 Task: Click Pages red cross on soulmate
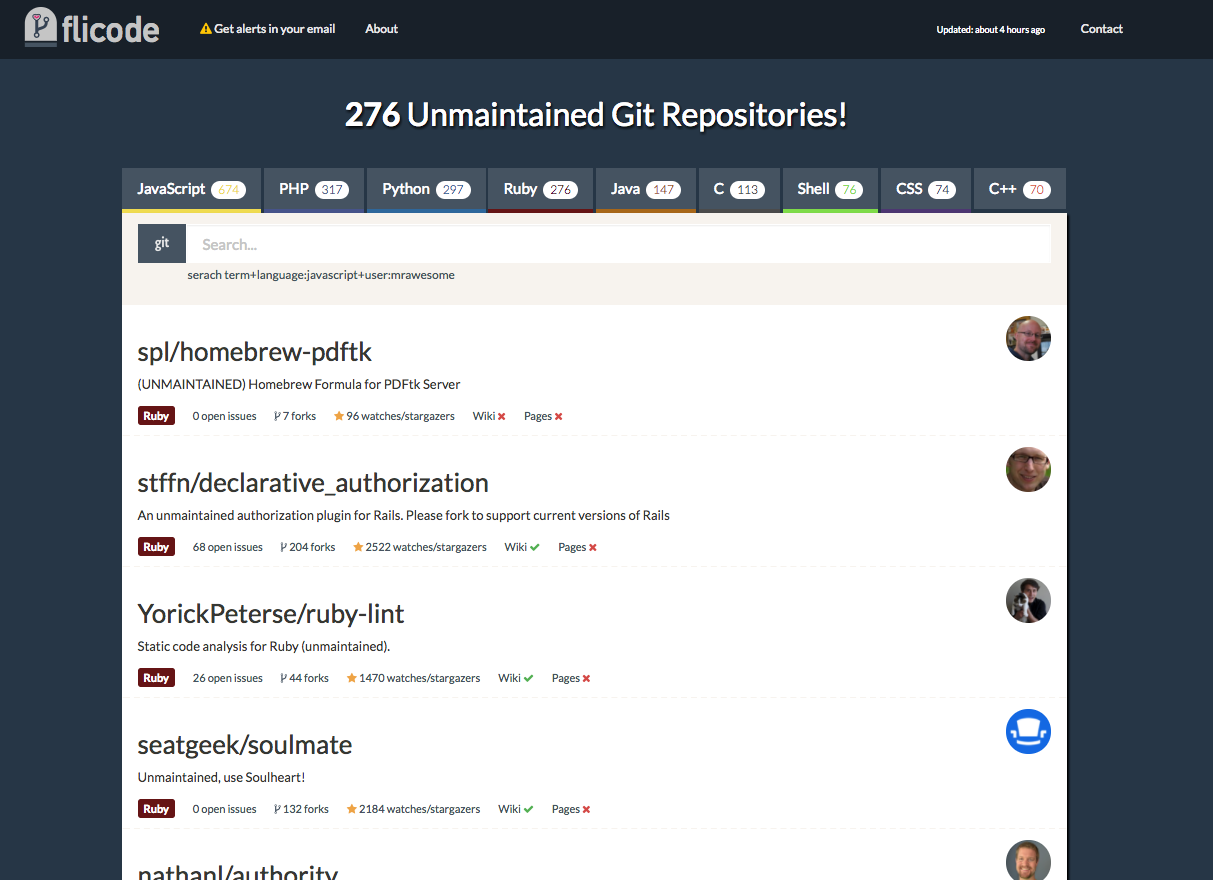point(586,809)
